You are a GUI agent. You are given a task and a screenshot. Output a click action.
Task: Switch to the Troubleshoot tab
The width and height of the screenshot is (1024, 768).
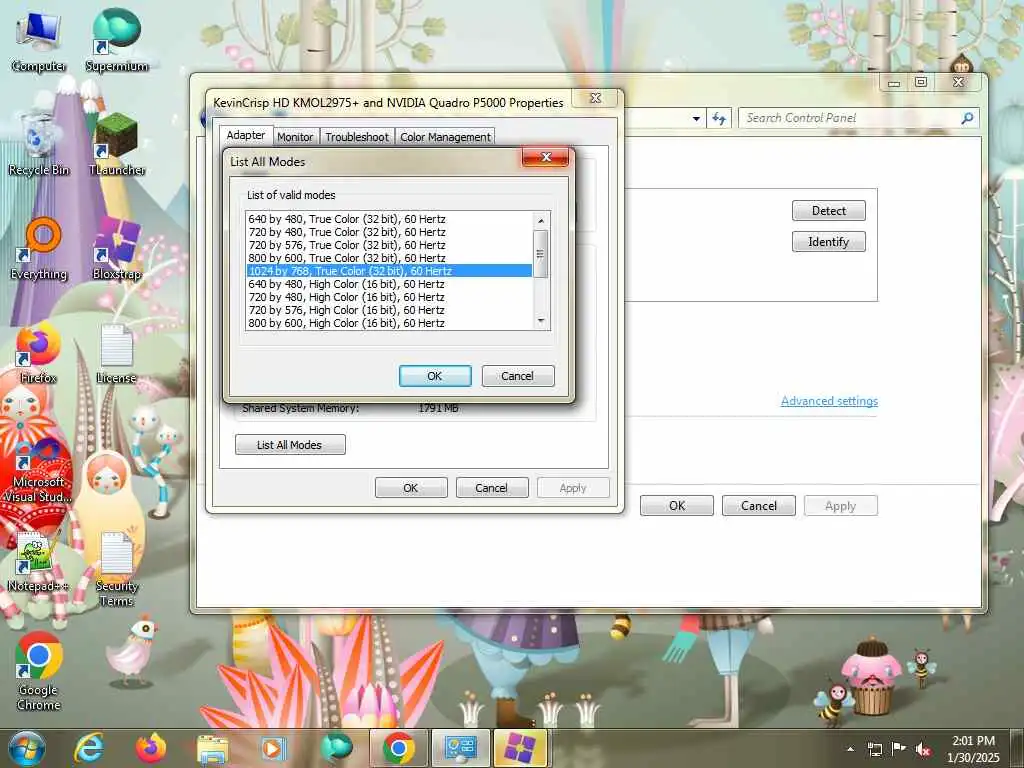pyautogui.click(x=357, y=136)
